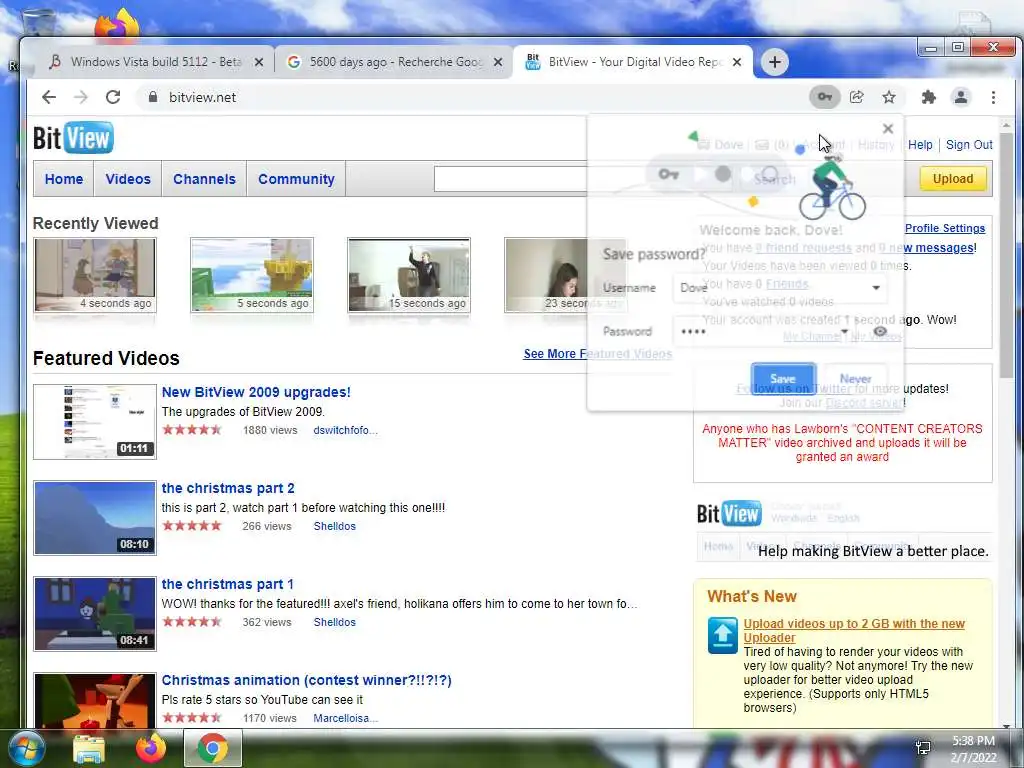1024x768 pixels.
Task: Open Windows Explorer from the taskbar
Action: 89,749
